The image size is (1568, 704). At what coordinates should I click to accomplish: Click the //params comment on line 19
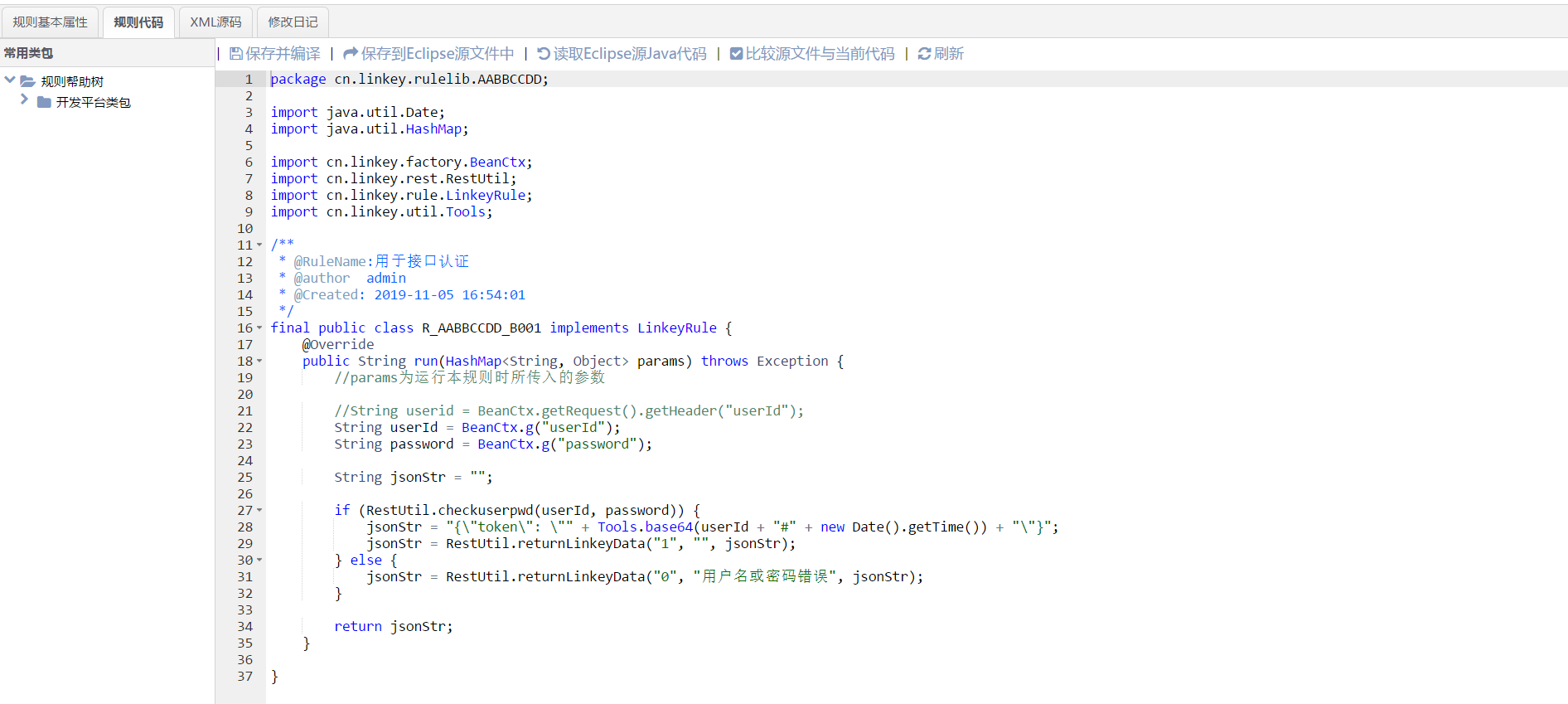click(470, 377)
